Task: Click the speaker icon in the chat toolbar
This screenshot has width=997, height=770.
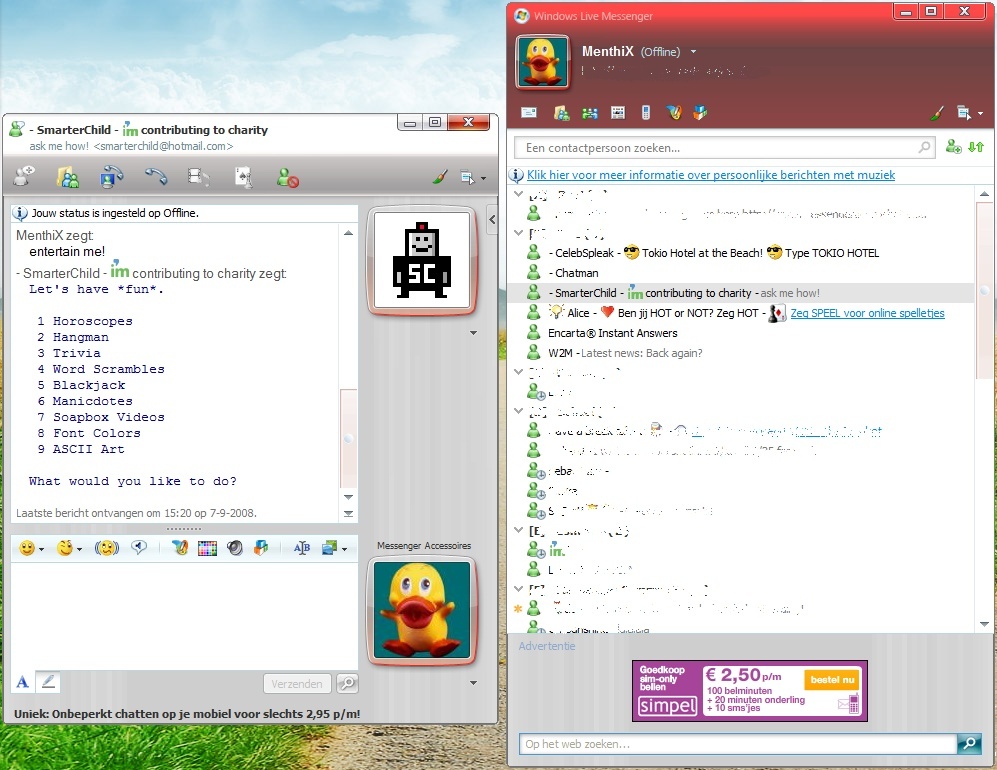Action: coord(235,548)
